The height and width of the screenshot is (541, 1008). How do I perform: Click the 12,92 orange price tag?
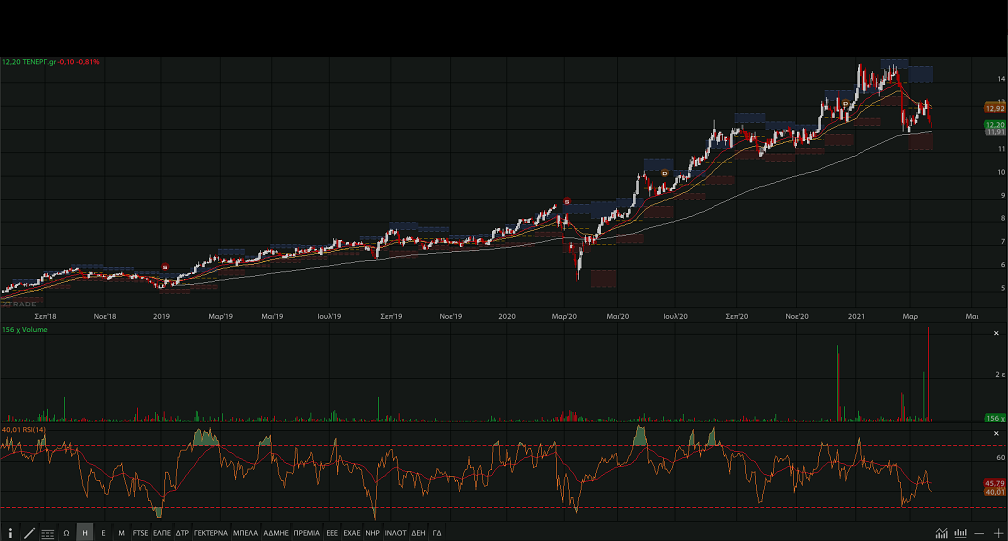[x=995, y=108]
